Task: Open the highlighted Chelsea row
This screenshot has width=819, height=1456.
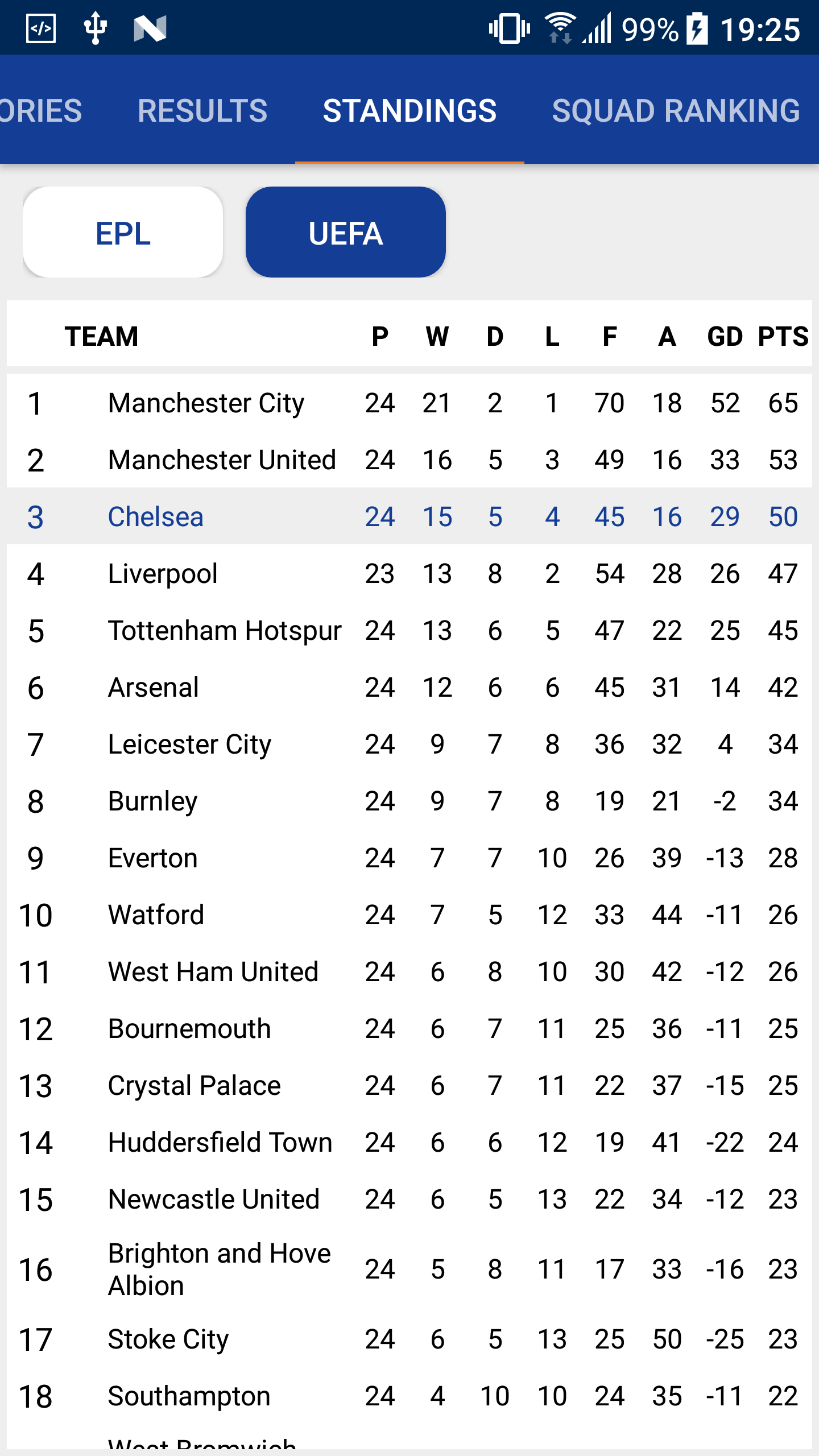Action: point(409,516)
